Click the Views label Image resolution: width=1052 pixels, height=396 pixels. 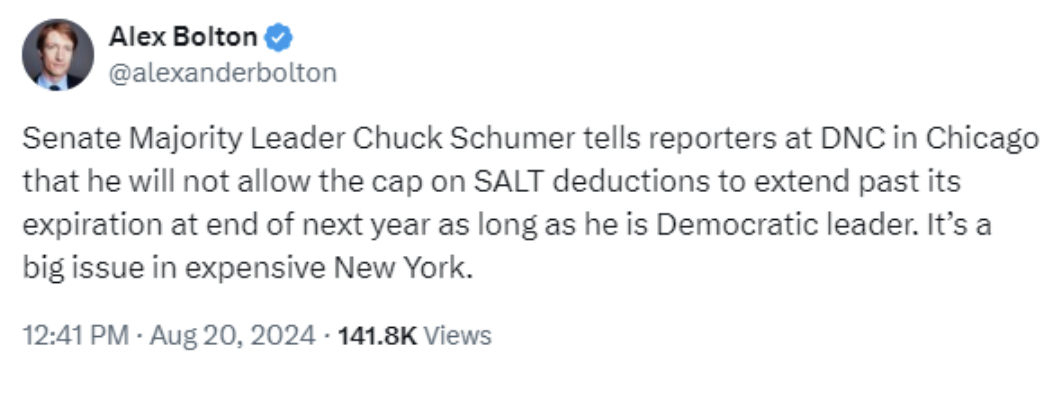pyautogui.click(x=458, y=335)
